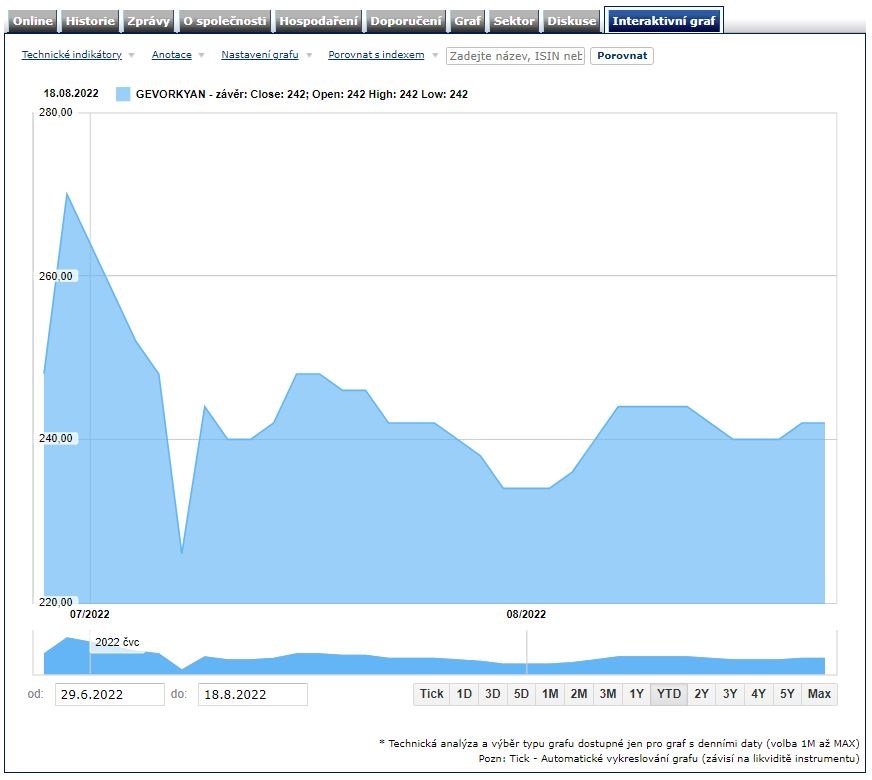Click the GEVORKYAN blue legend swatch

[x=123, y=94]
